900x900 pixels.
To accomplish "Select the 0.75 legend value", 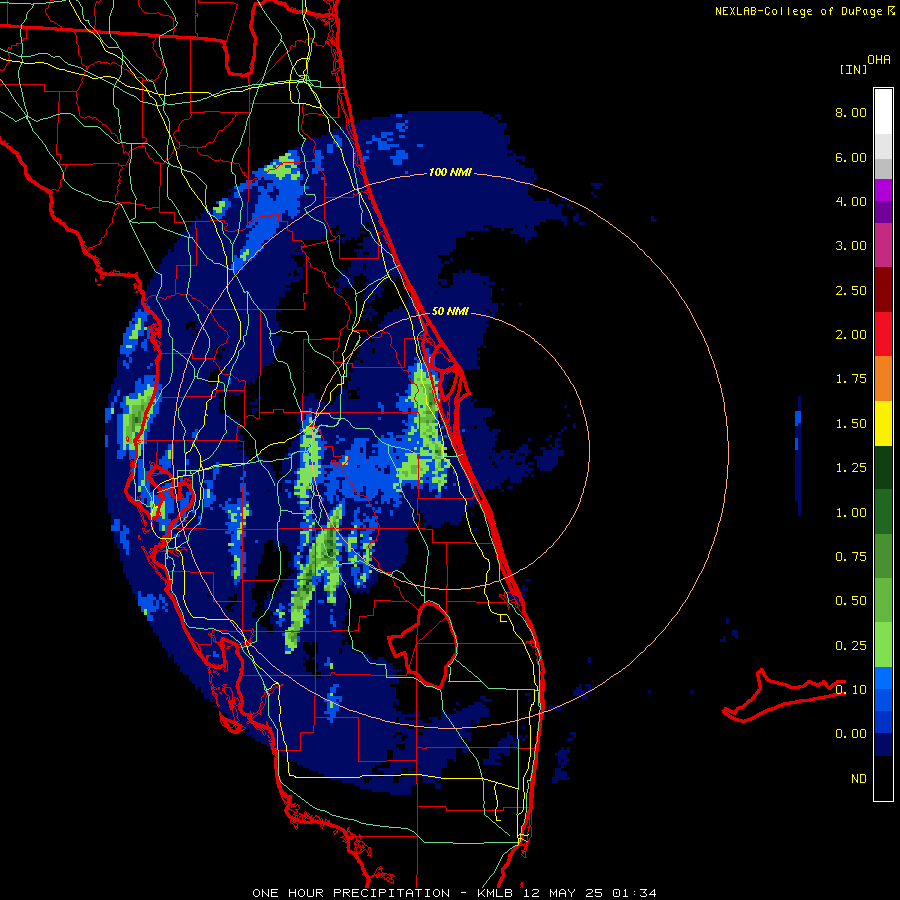I will tap(851, 557).
